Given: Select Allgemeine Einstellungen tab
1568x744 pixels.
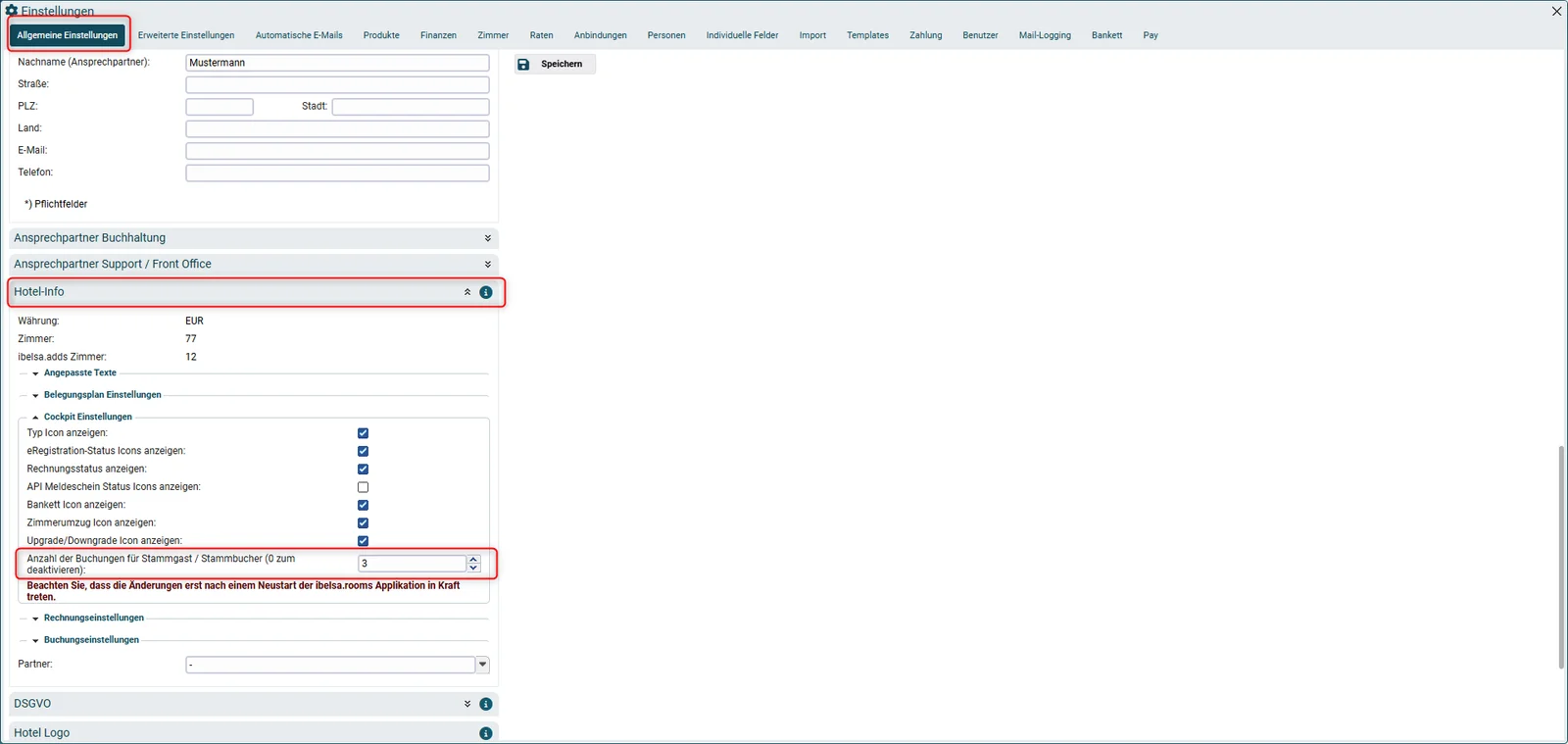Looking at the screenshot, I should [68, 35].
